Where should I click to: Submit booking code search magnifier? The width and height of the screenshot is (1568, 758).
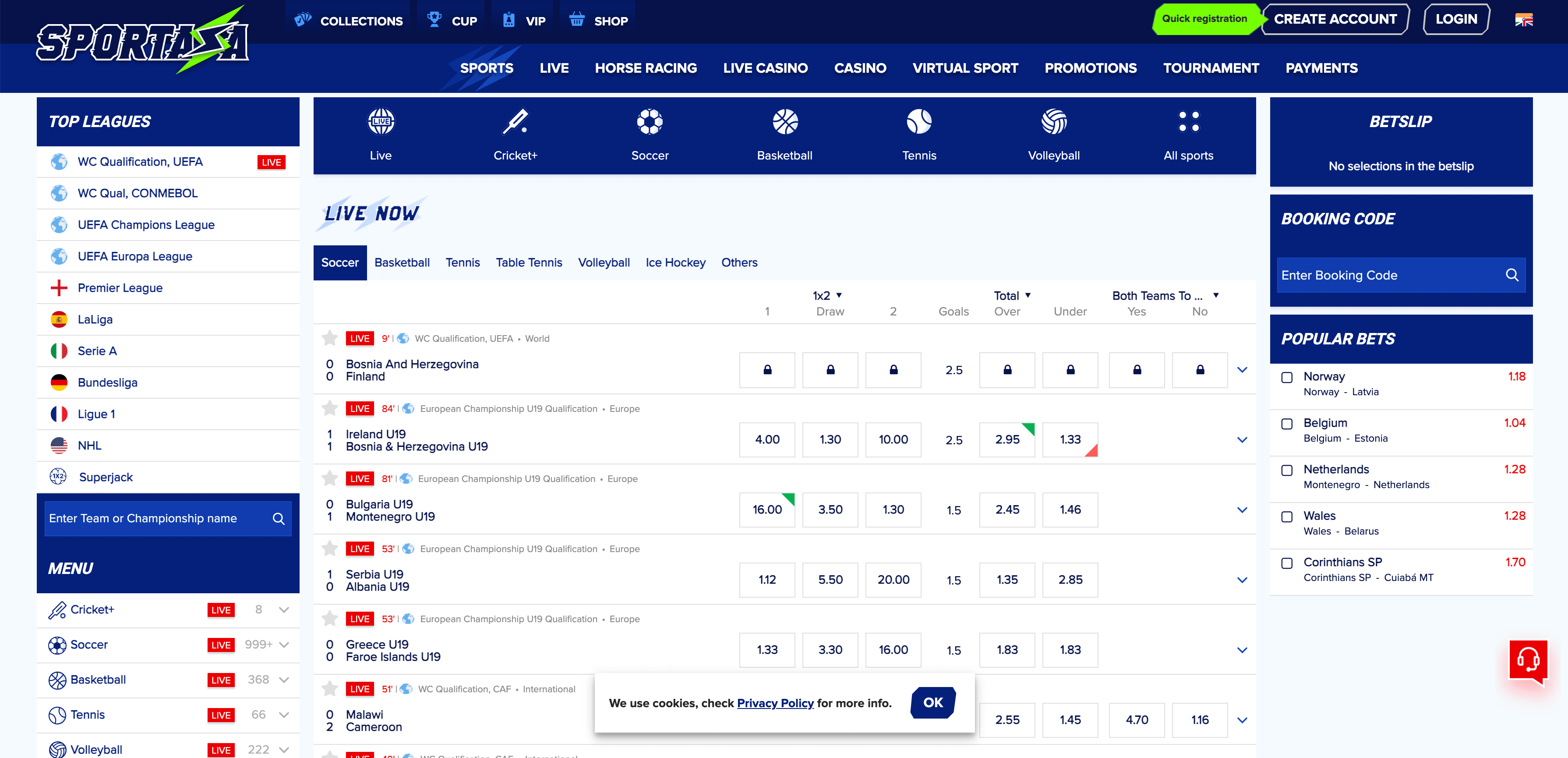pyautogui.click(x=1512, y=275)
